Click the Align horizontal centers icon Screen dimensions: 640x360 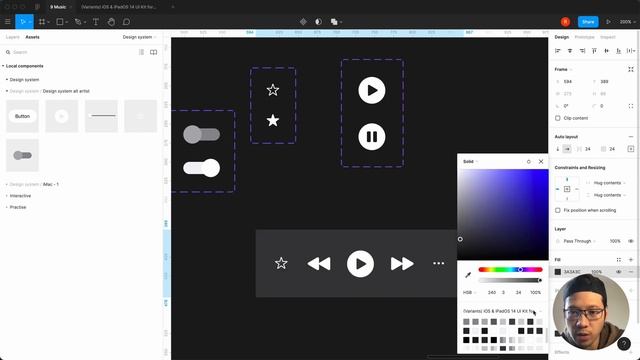click(570, 51)
